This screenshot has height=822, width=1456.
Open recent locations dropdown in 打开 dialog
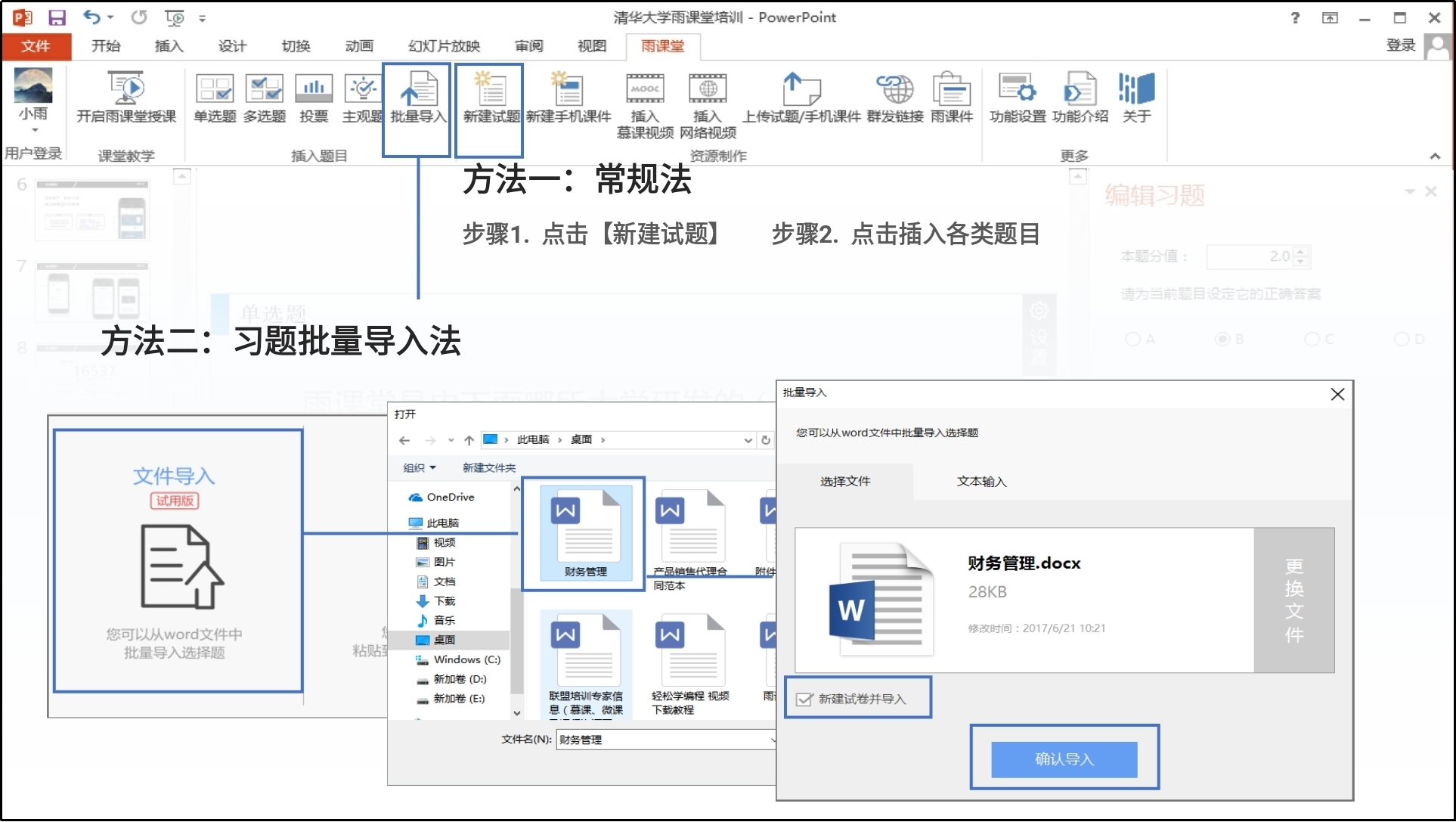451,440
